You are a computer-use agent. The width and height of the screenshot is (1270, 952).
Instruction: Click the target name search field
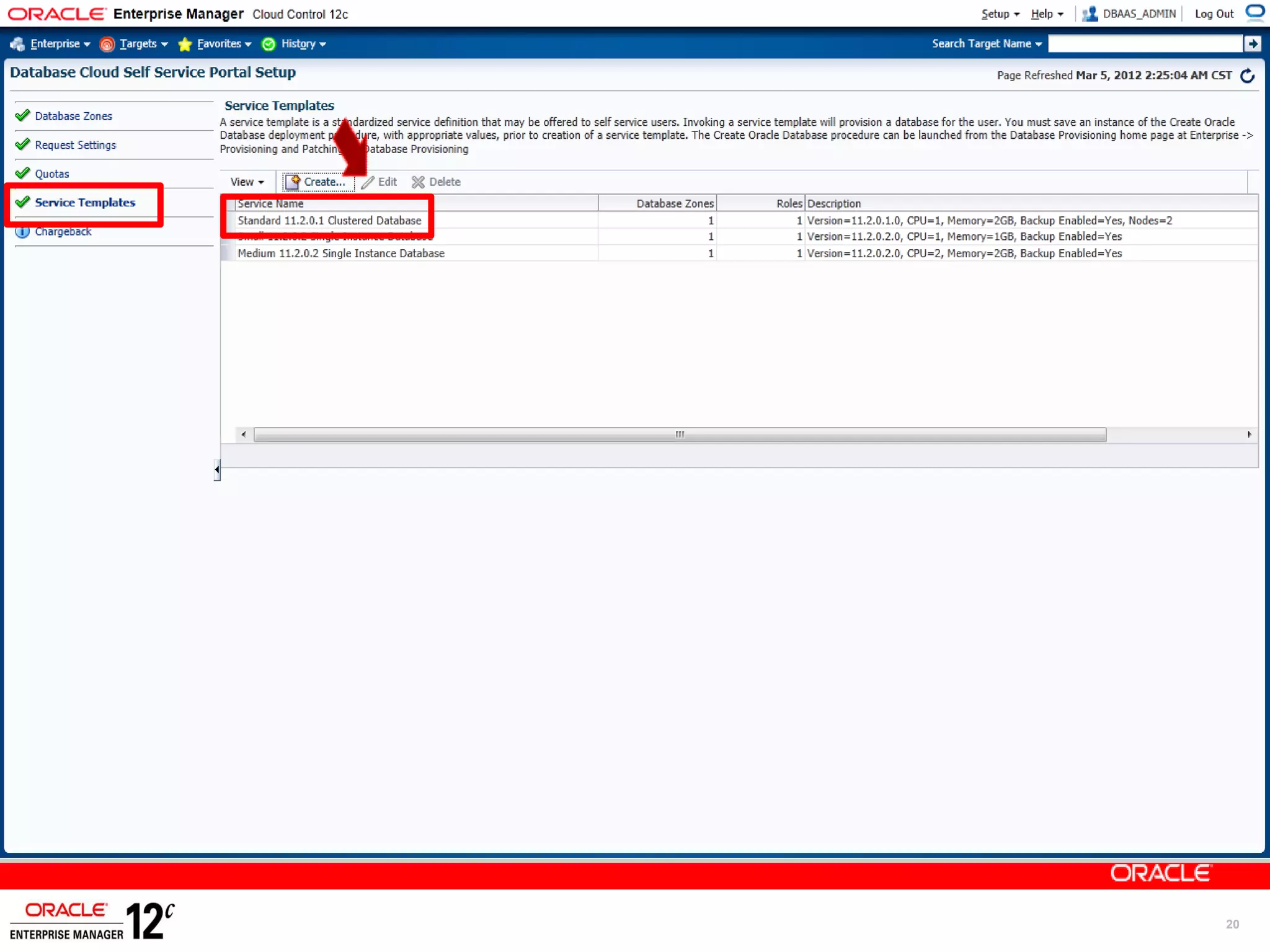pyautogui.click(x=1145, y=43)
